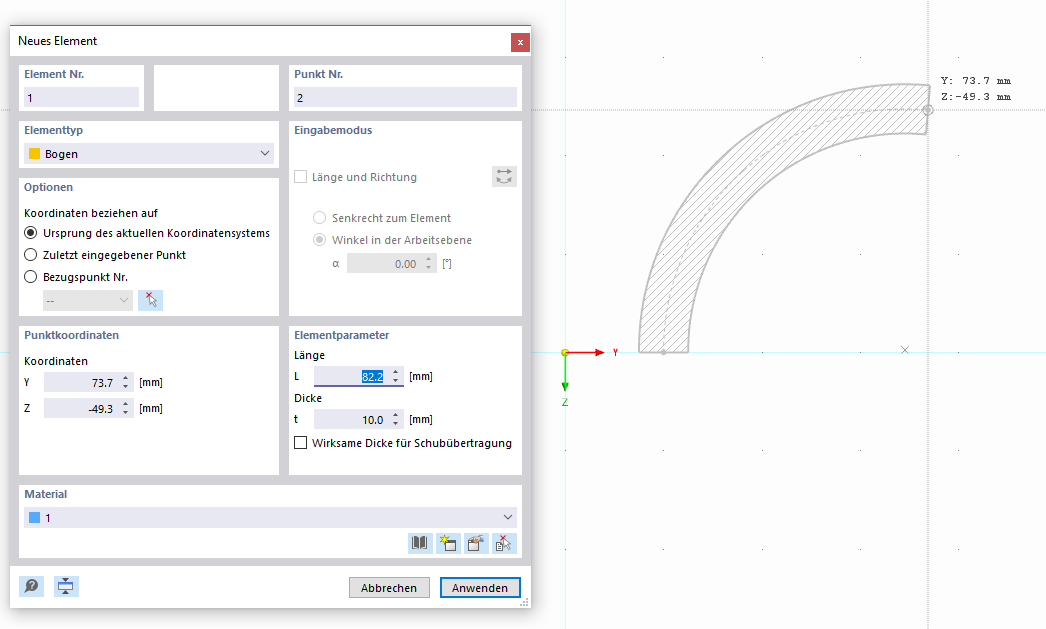Click the angle α value field

[386, 263]
